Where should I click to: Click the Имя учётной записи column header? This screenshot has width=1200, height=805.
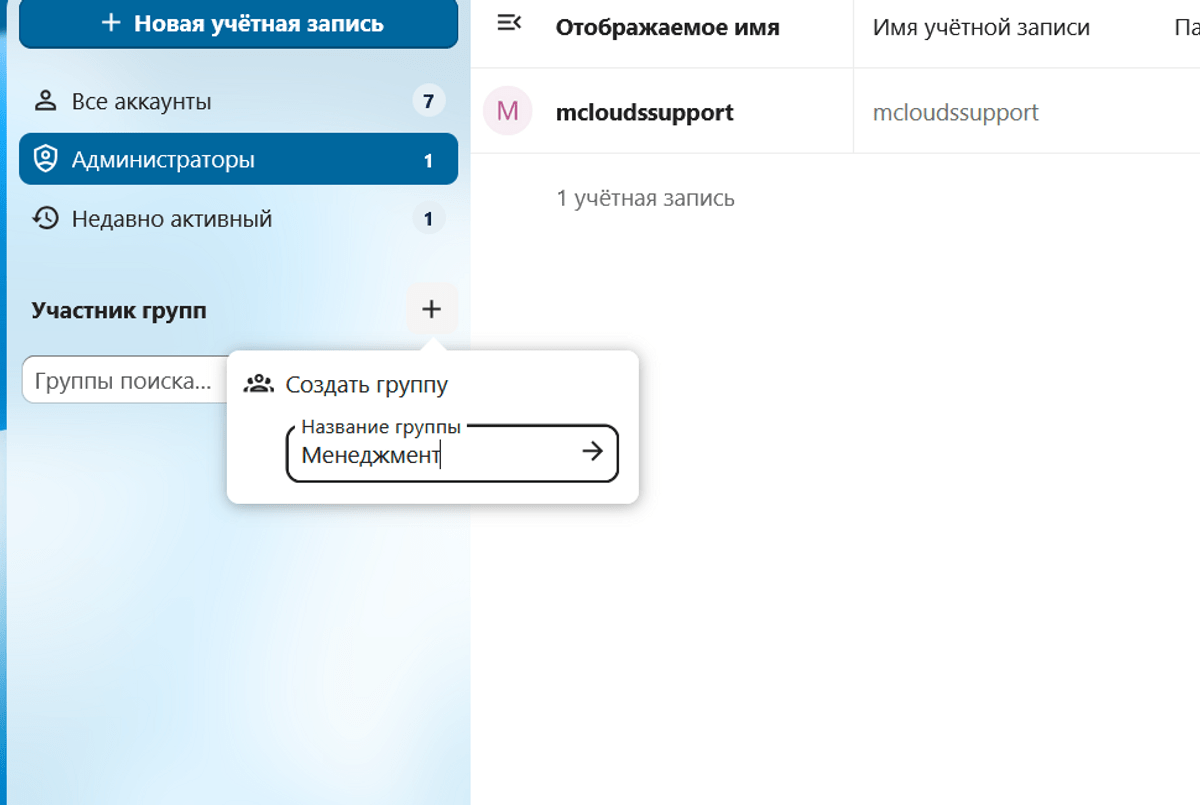(981, 27)
